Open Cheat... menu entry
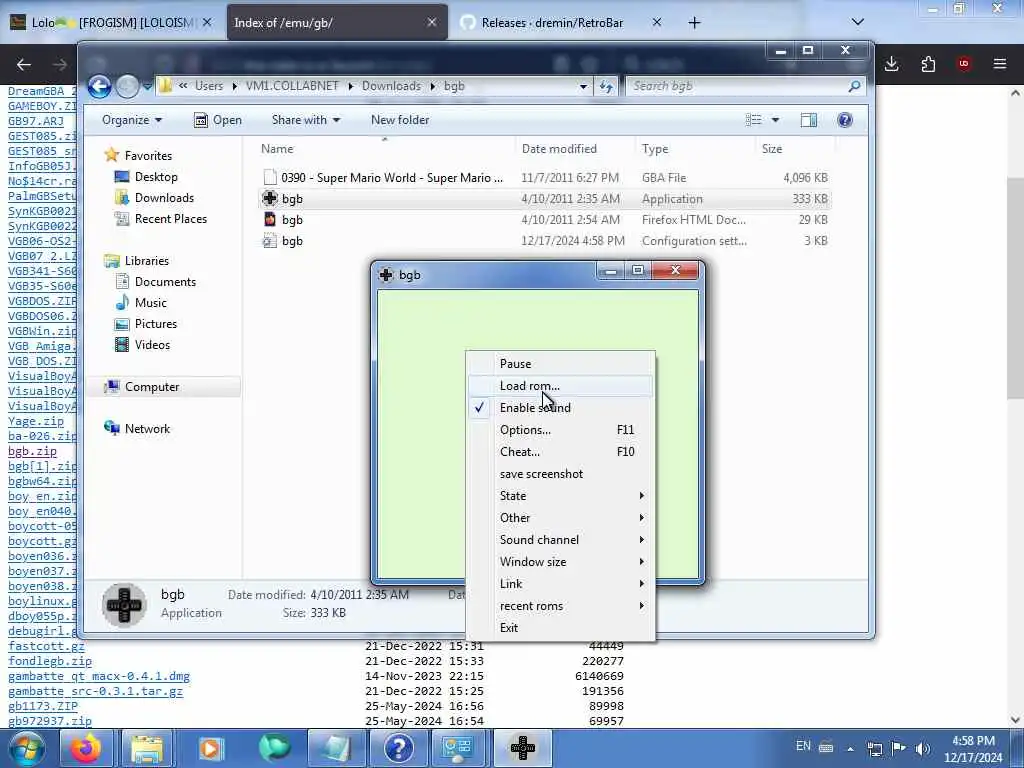Image resolution: width=1024 pixels, height=768 pixels. point(560,452)
